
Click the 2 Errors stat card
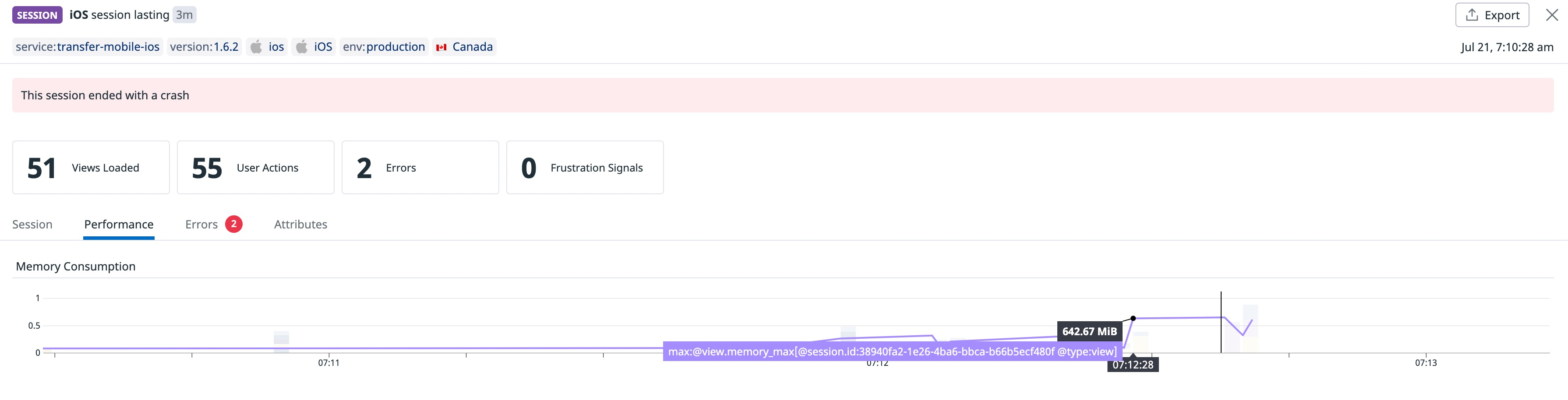[x=420, y=167]
